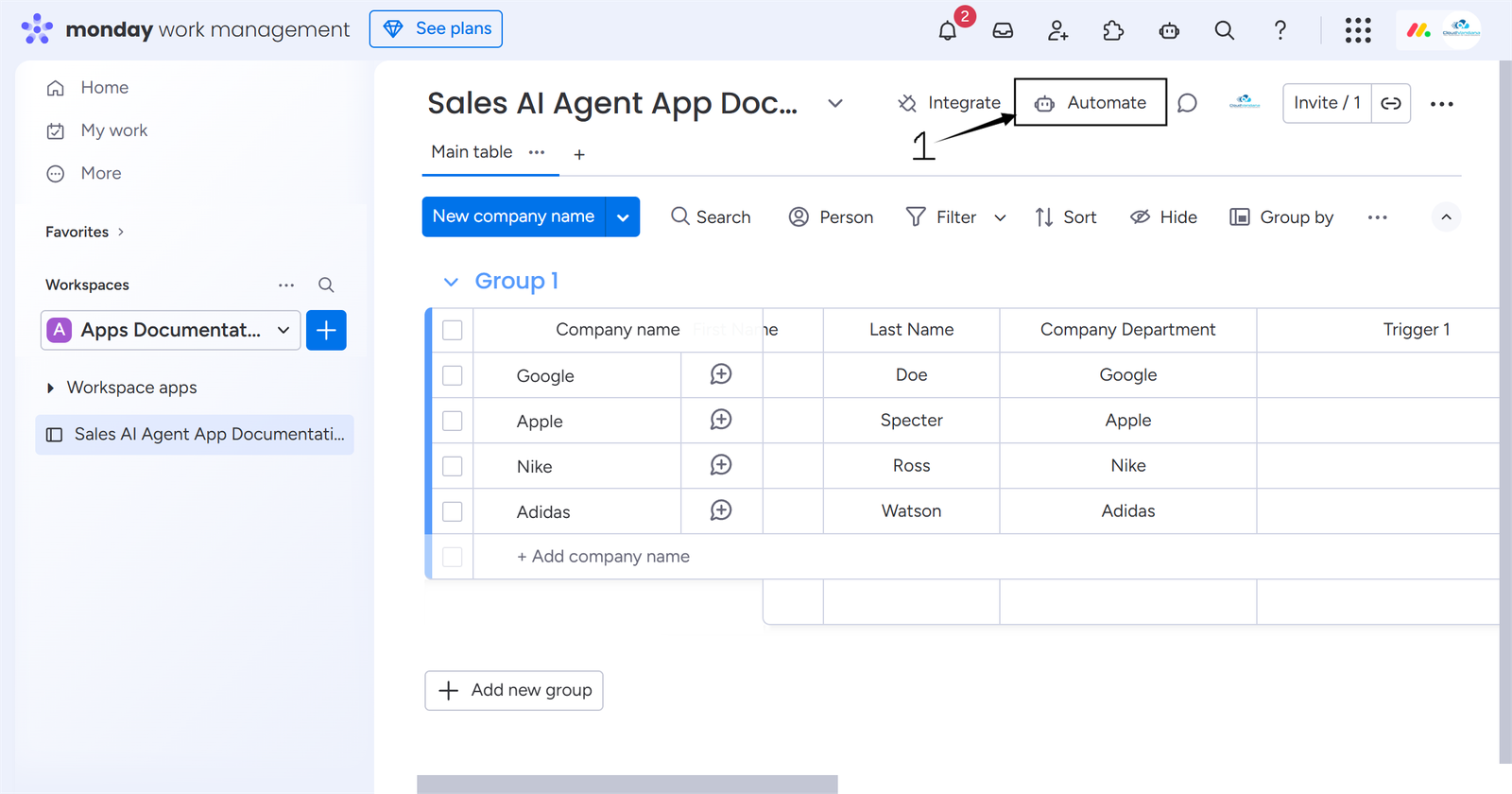
Task: Start conversation for the Nike row
Action: click(x=721, y=465)
